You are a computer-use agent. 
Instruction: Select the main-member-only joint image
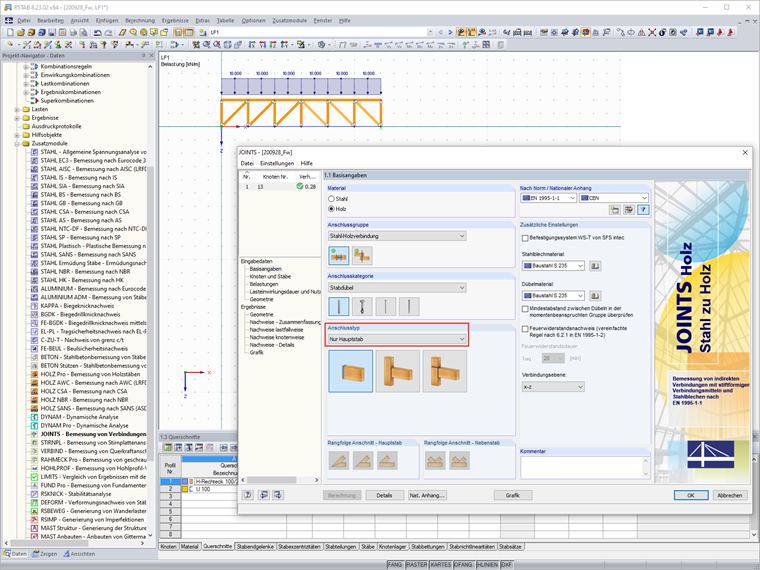point(350,372)
